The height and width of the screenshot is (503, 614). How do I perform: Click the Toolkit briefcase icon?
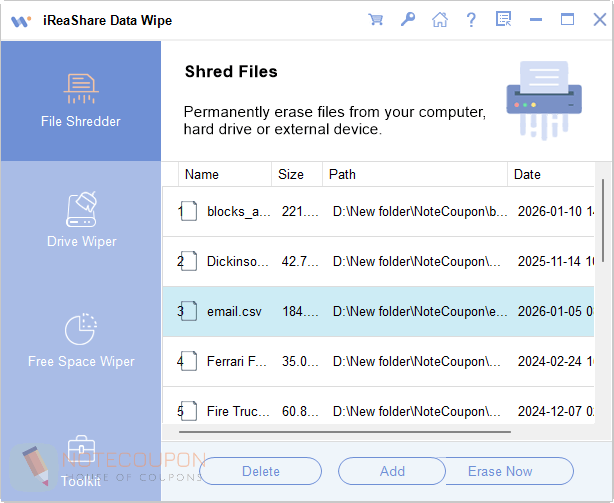81,450
